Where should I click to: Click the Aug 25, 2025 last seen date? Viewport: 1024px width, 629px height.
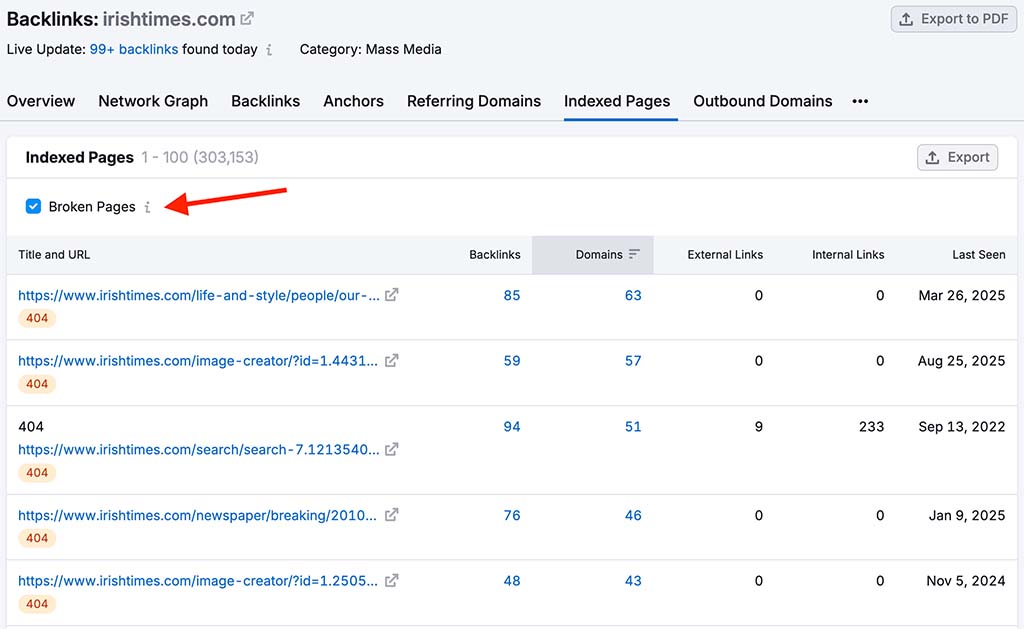(961, 361)
